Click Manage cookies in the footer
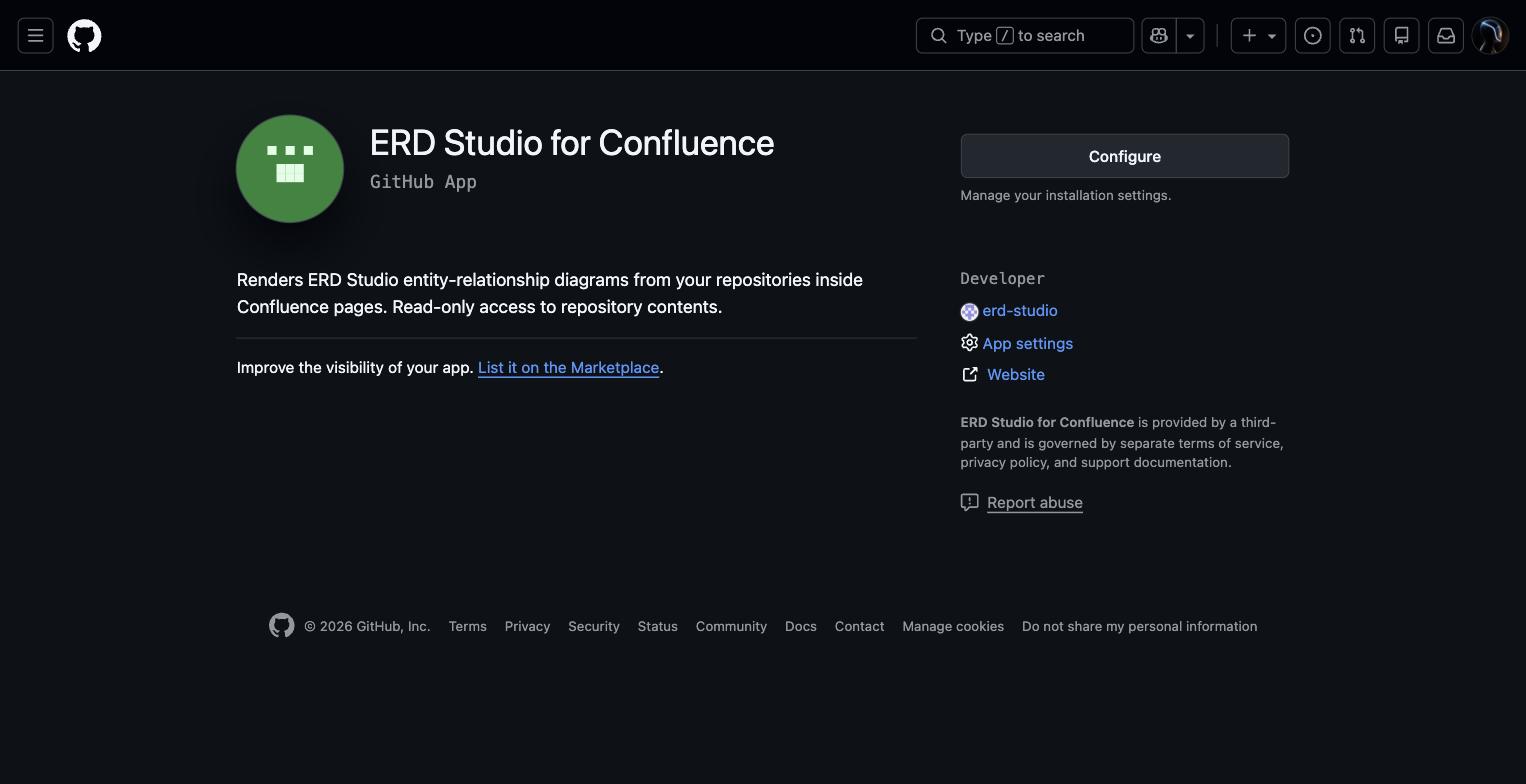 pyautogui.click(x=953, y=626)
